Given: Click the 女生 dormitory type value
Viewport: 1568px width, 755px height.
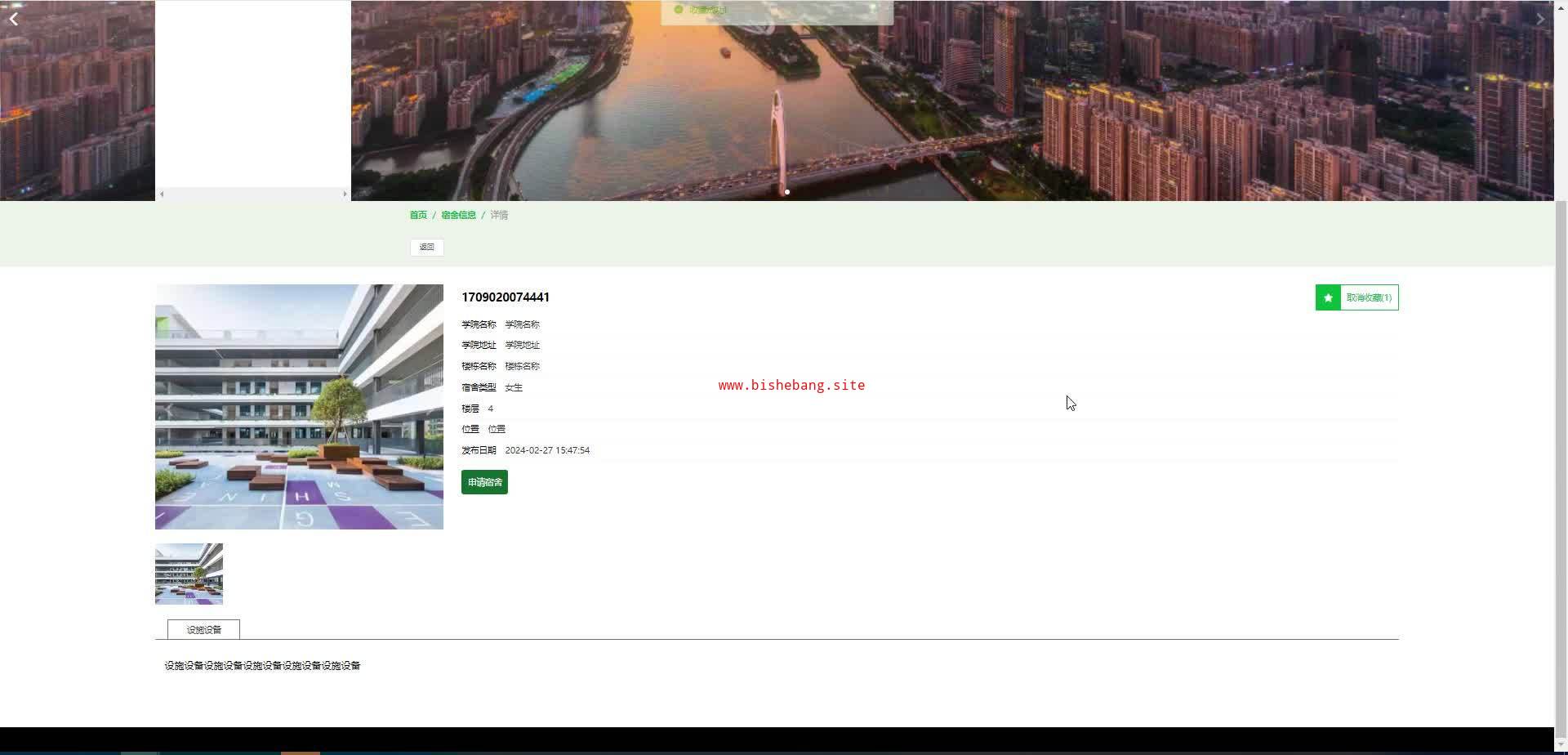Looking at the screenshot, I should [514, 387].
